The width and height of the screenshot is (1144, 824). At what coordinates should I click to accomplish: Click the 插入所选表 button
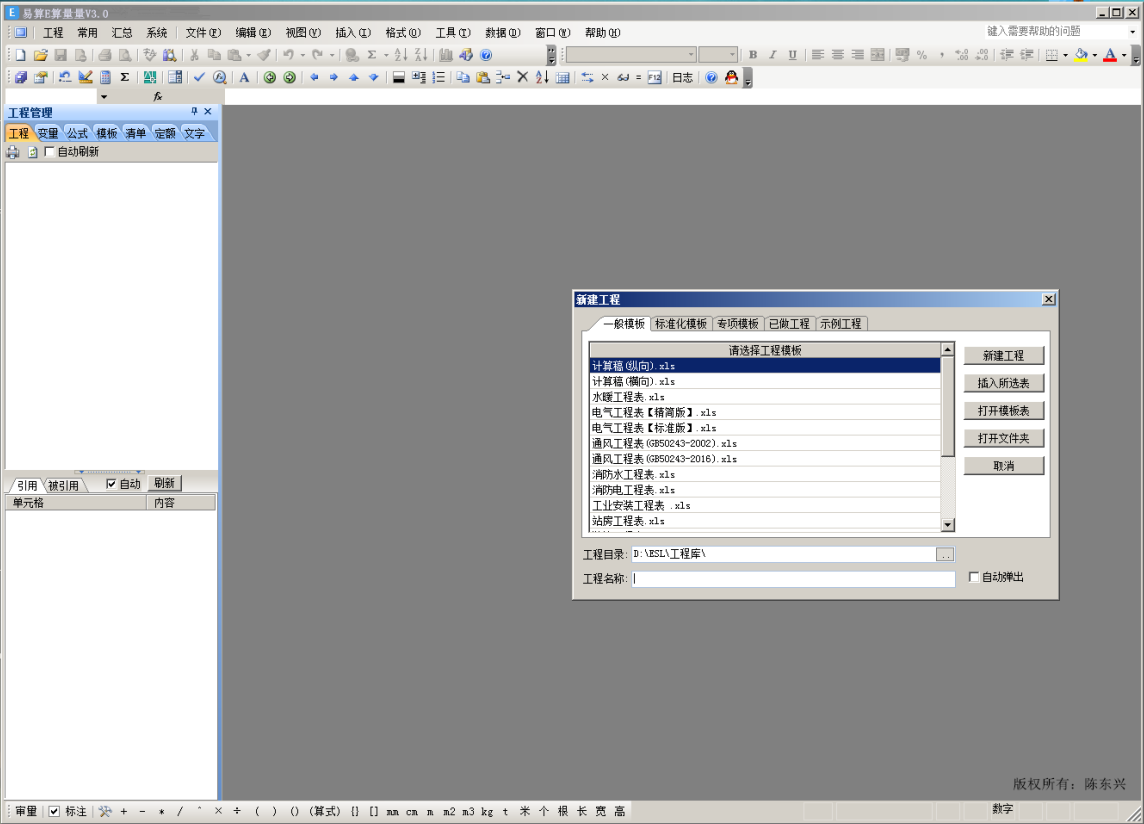click(x=1003, y=383)
